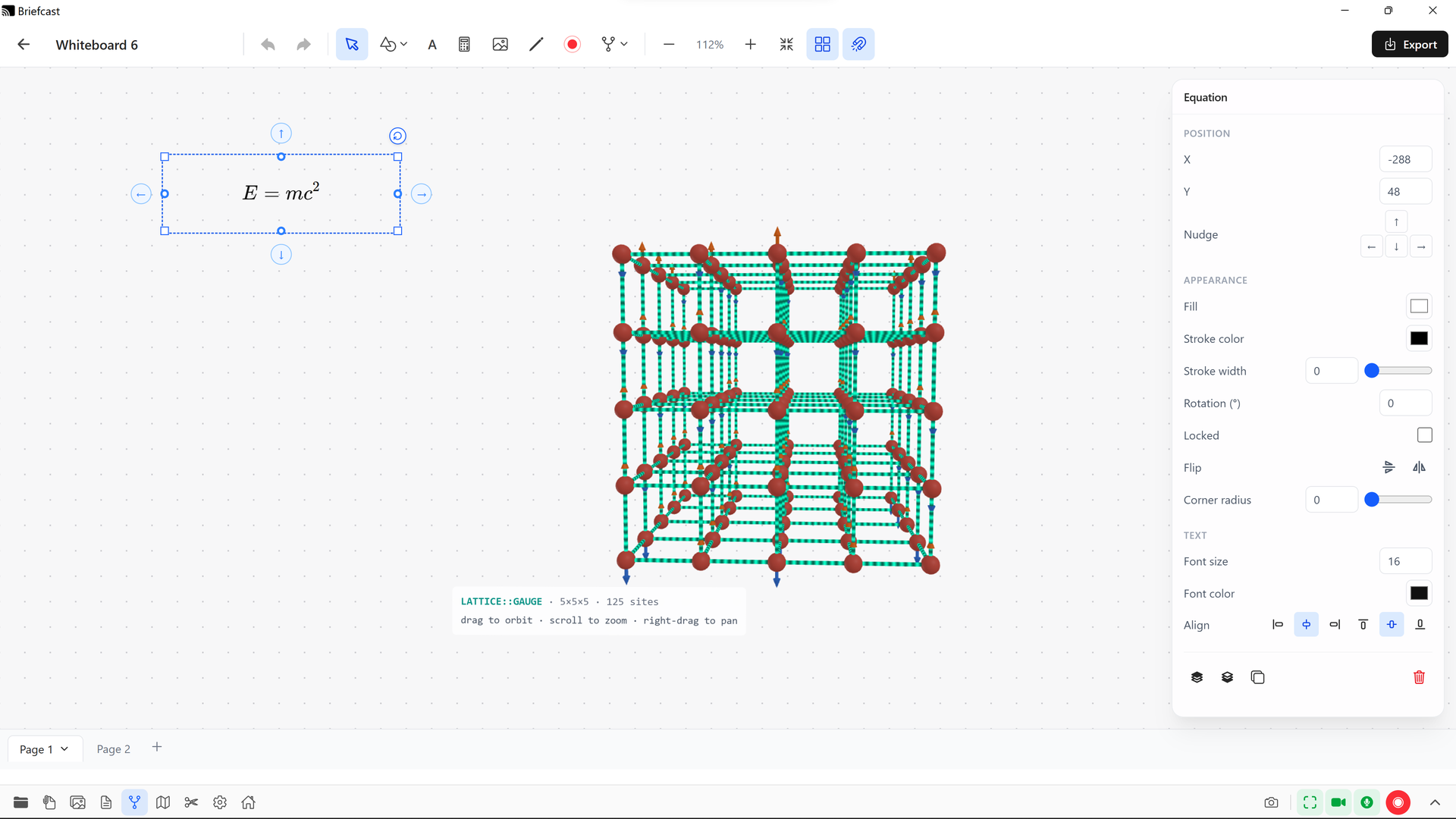Open the Fill color swatch
The height and width of the screenshot is (819, 1456).
click(1419, 306)
